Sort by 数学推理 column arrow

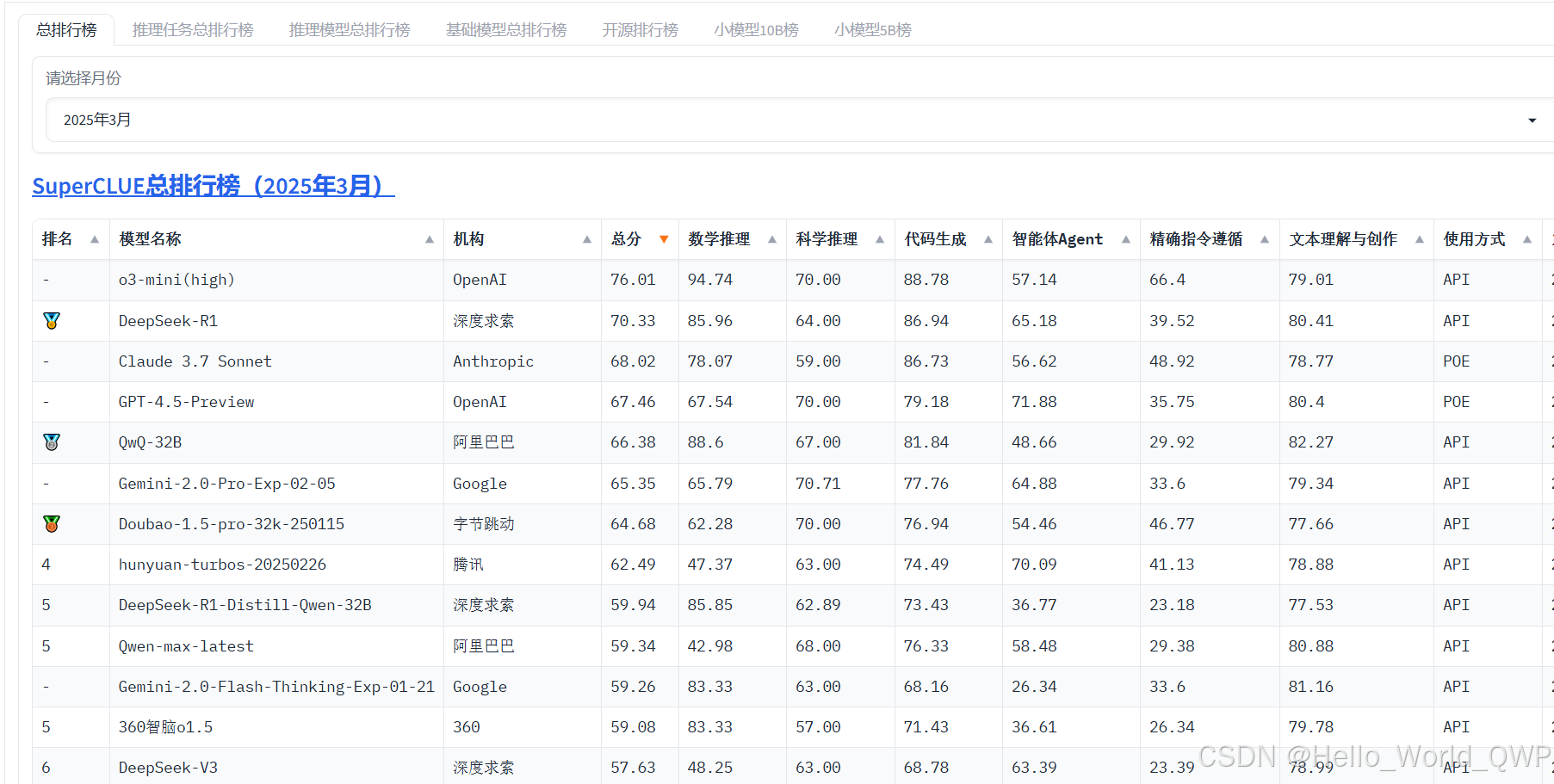pyautogui.click(x=772, y=239)
